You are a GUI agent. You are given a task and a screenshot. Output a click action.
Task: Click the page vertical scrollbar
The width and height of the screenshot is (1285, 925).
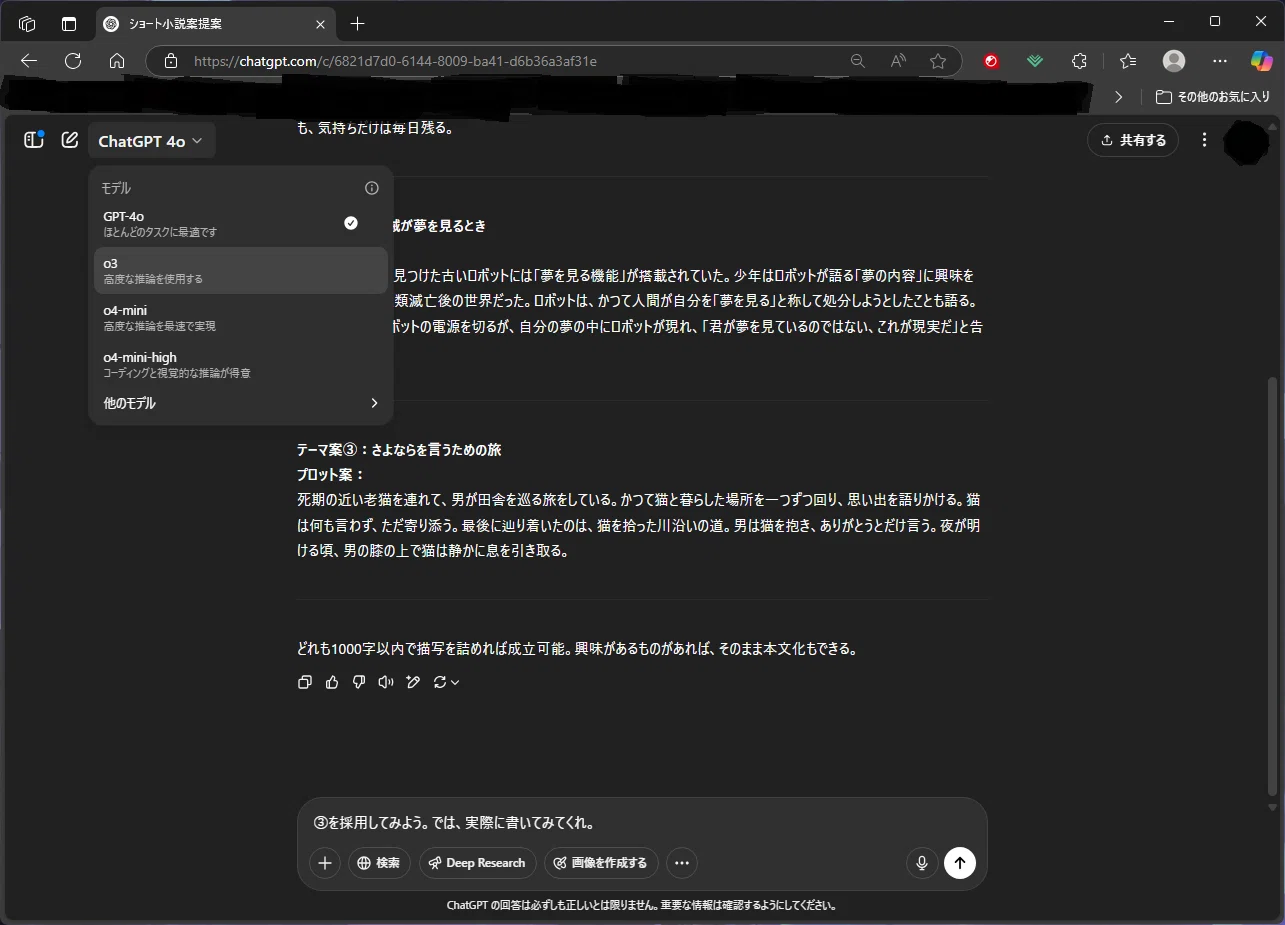1272,585
